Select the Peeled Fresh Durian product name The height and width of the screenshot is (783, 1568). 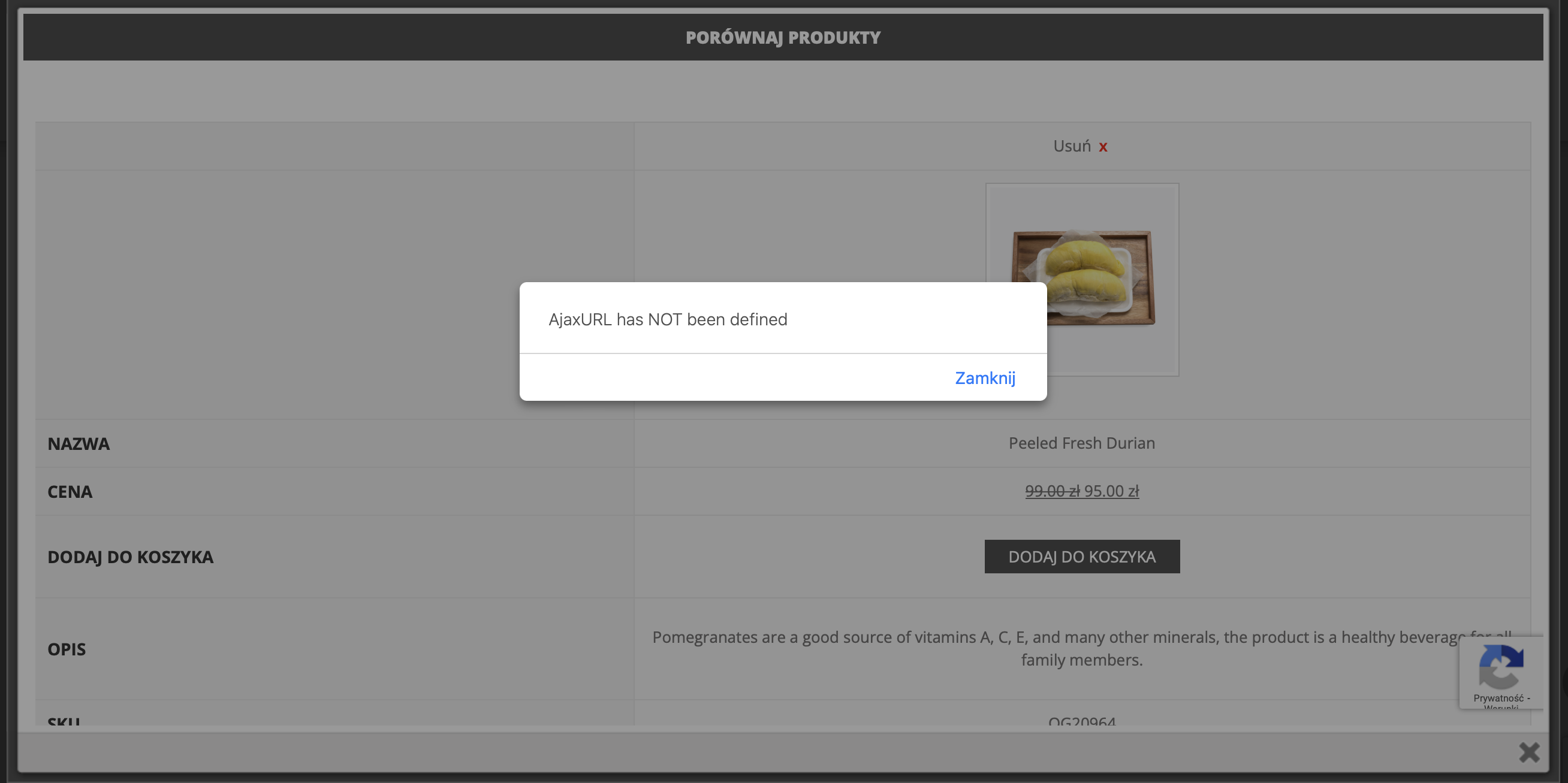[1082, 443]
